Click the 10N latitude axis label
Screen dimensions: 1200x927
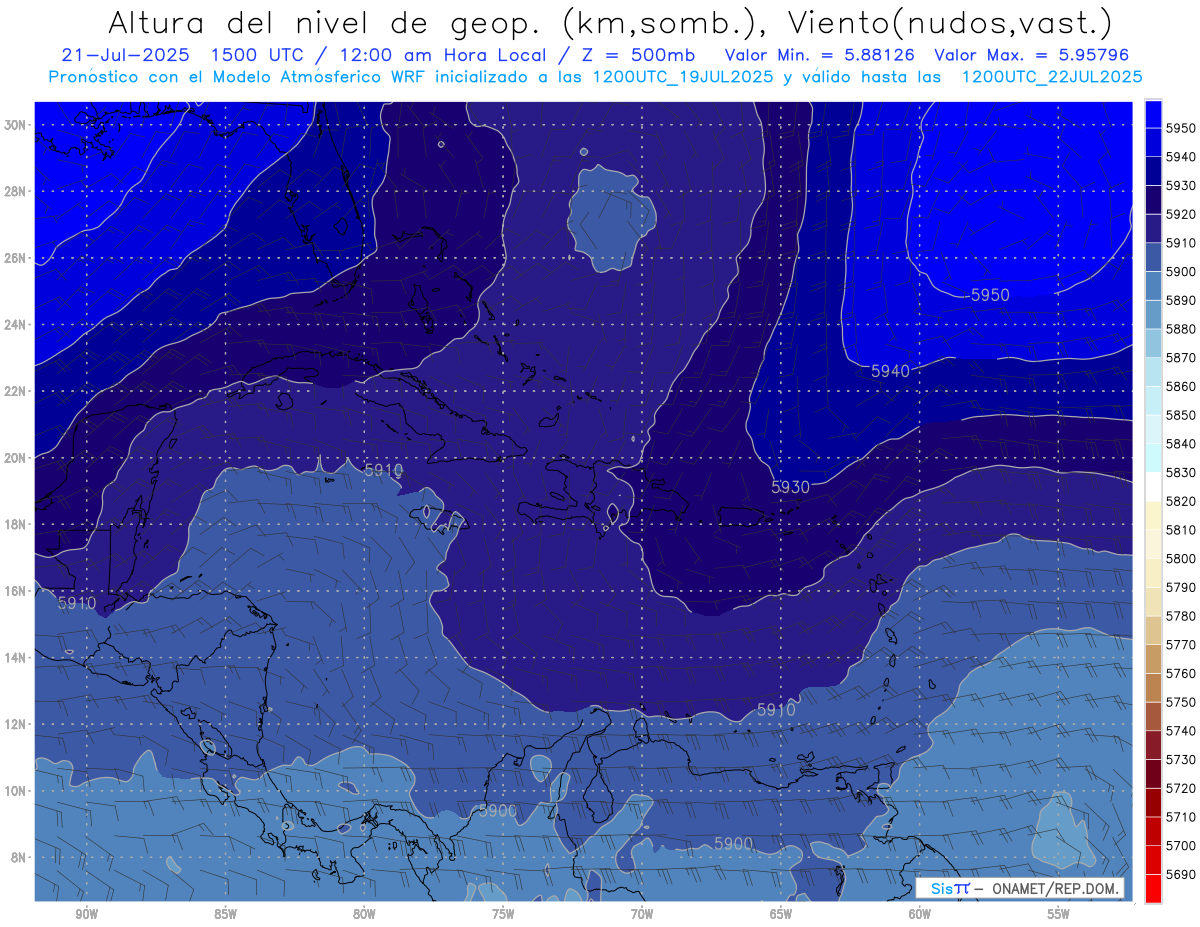click(15, 791)
